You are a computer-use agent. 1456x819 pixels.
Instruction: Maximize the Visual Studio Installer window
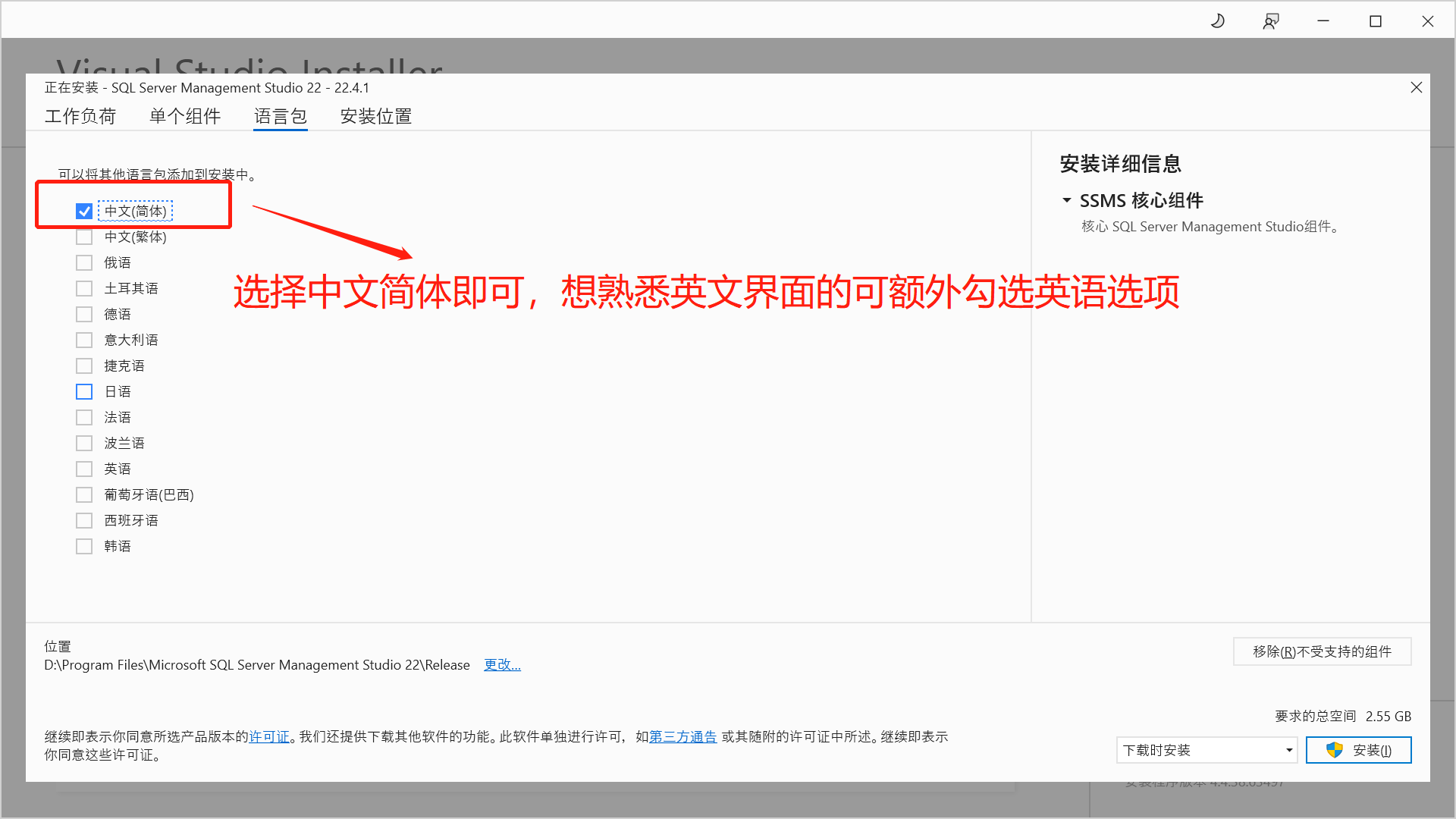tap(1376, 21)
